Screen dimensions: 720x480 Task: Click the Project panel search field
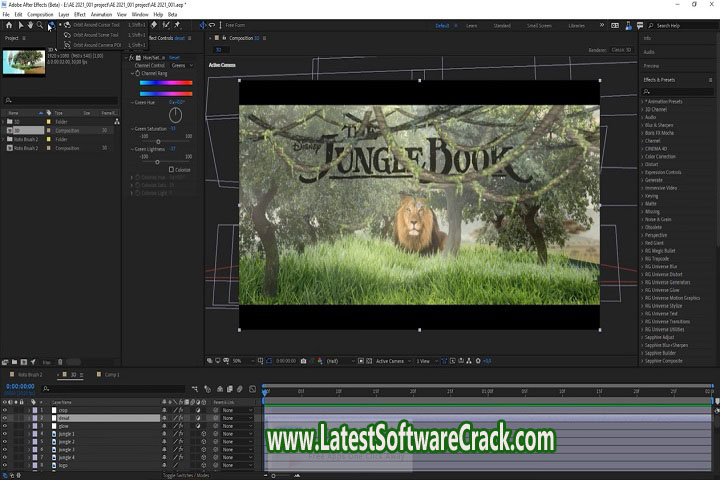61,100
